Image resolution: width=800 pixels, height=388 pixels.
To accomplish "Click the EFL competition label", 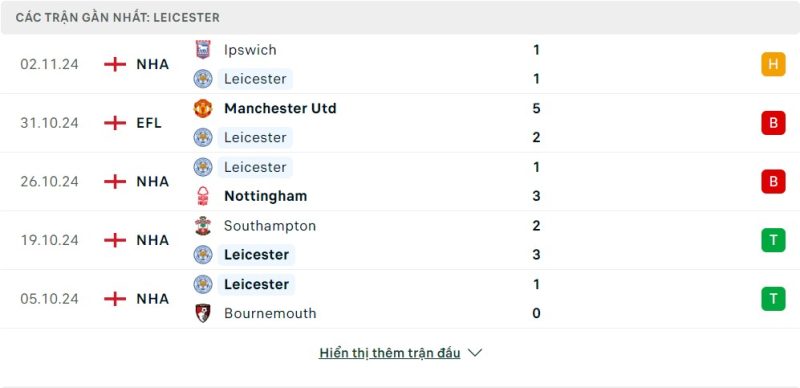I will pyautogui.click(x=149, y=123).
